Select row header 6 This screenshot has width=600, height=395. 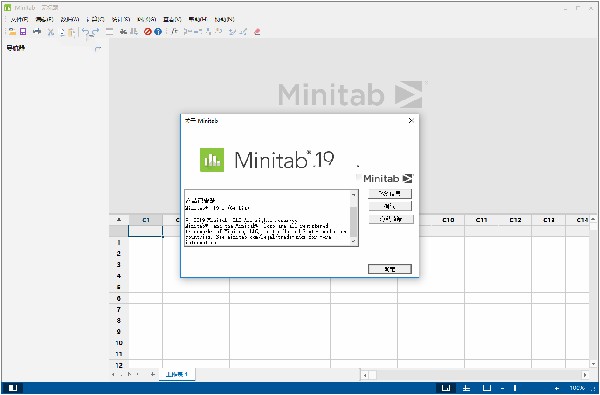[119, 298]
